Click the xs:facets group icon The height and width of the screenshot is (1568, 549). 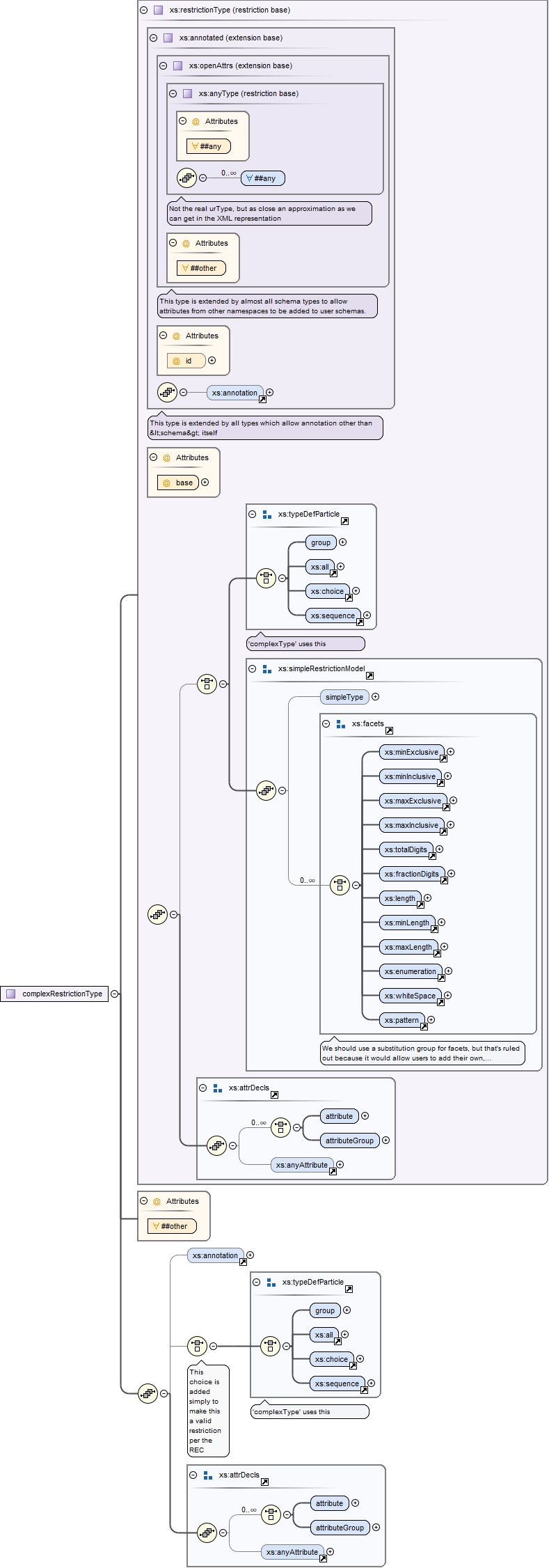340,724
